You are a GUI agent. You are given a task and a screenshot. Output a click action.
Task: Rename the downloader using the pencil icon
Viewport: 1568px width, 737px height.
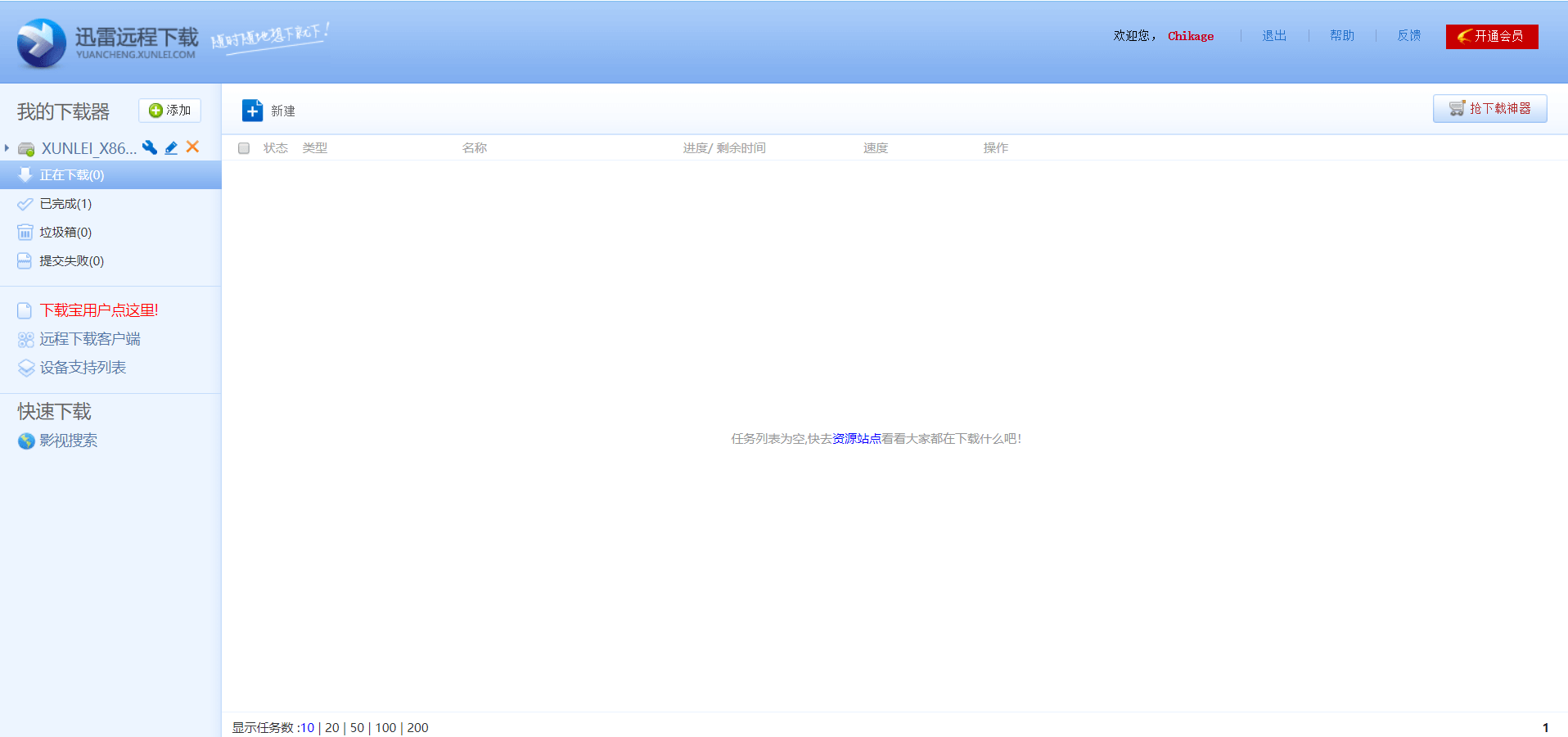tap(171, 147)
